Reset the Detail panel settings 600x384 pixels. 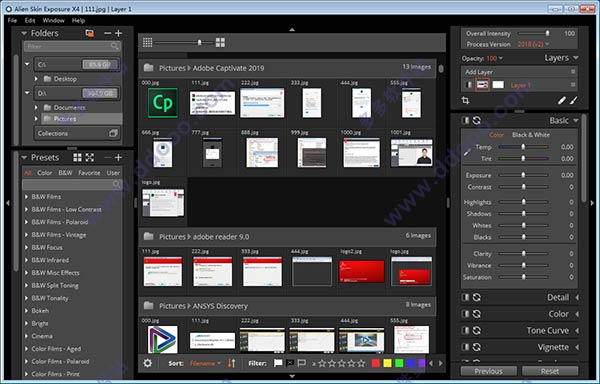(476, 297)
